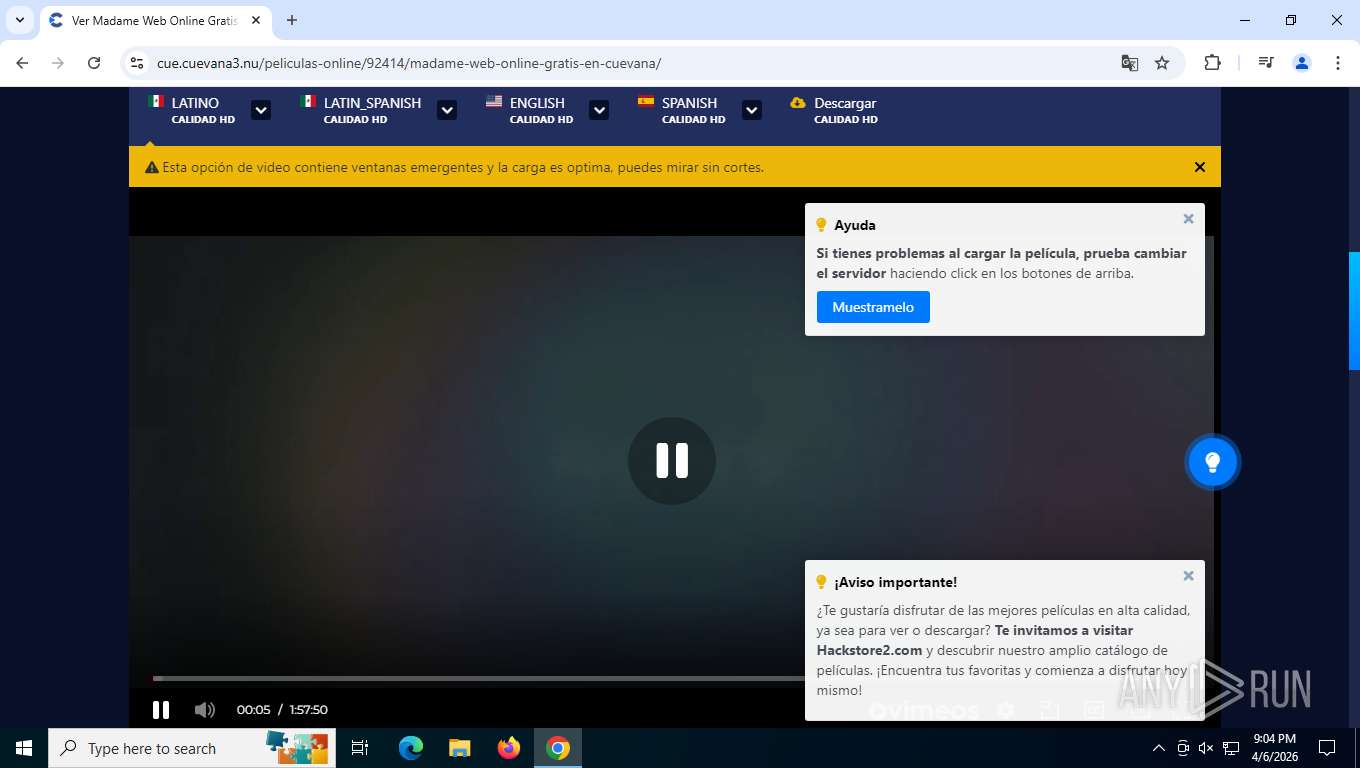Click the Spain flag next to SPANISH
The width and height of the screenshot is (1360, 768).
(x=646, y=101)
